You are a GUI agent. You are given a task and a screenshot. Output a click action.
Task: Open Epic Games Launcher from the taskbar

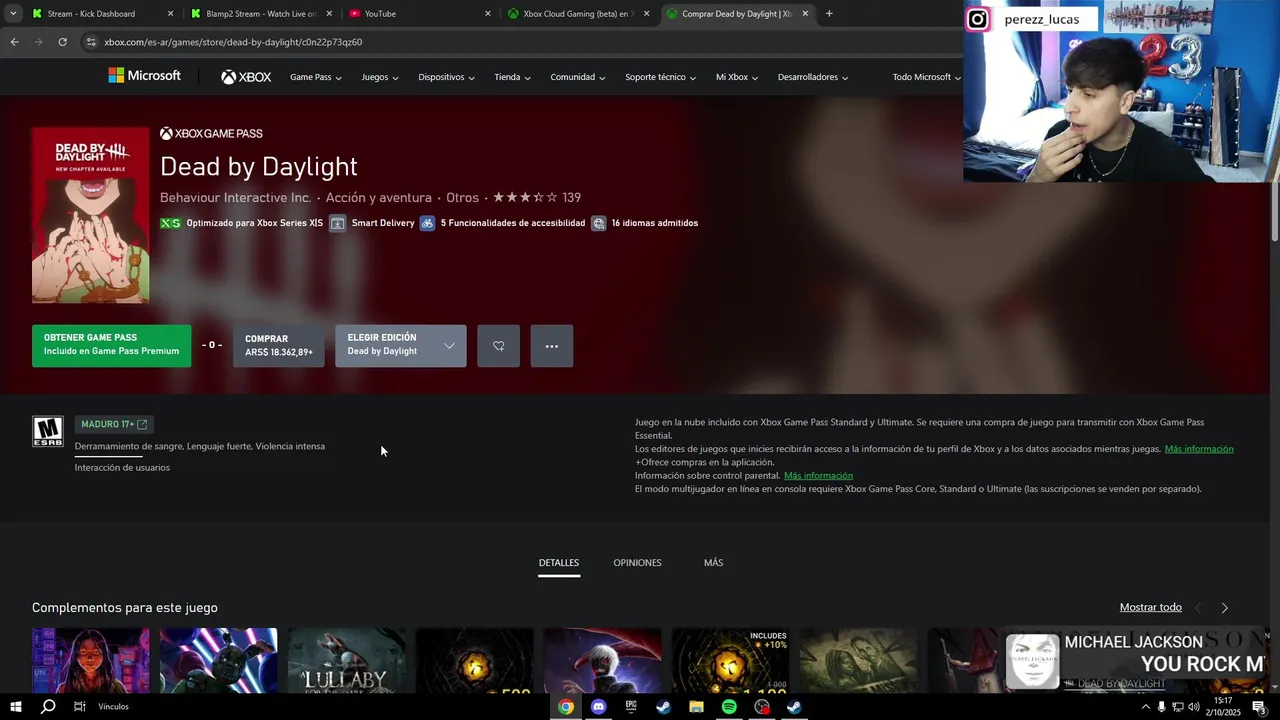[x=631, y=707]
